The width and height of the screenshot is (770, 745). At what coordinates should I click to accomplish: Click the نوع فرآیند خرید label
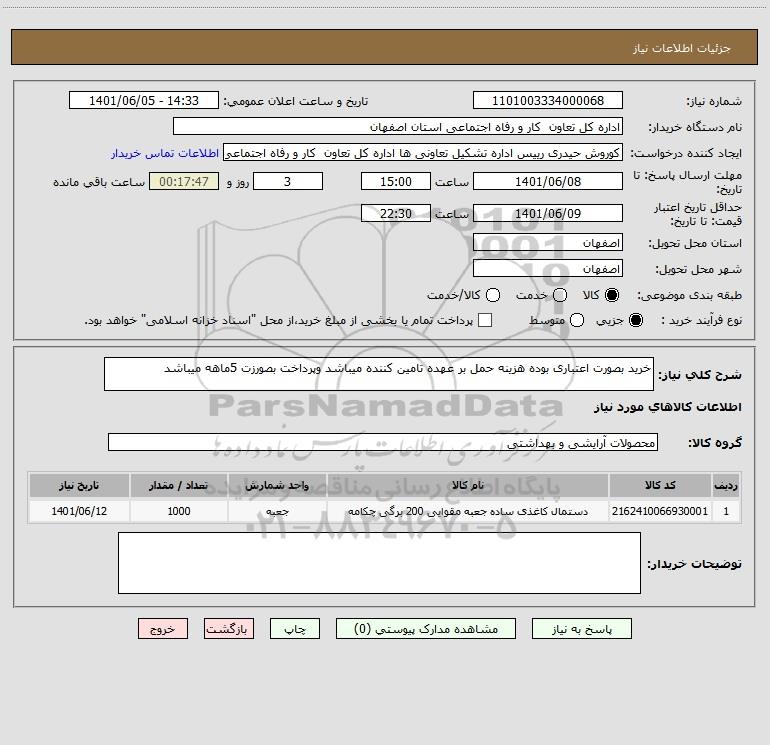point(702,320)
